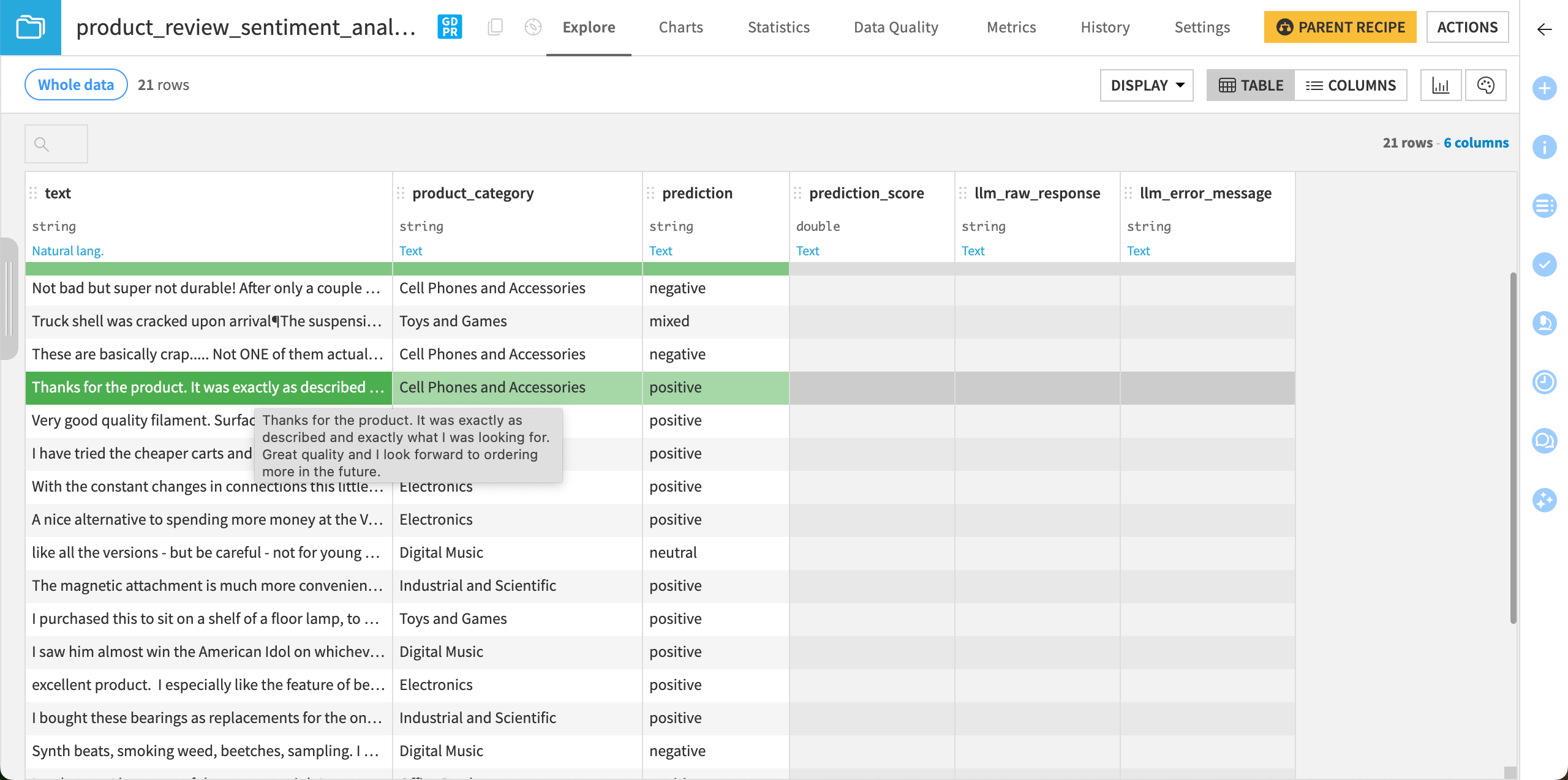Click drag handle of llm_raw_response column
The width and height of the screenshot is (1568, 780).
click(x=963, y=193)
